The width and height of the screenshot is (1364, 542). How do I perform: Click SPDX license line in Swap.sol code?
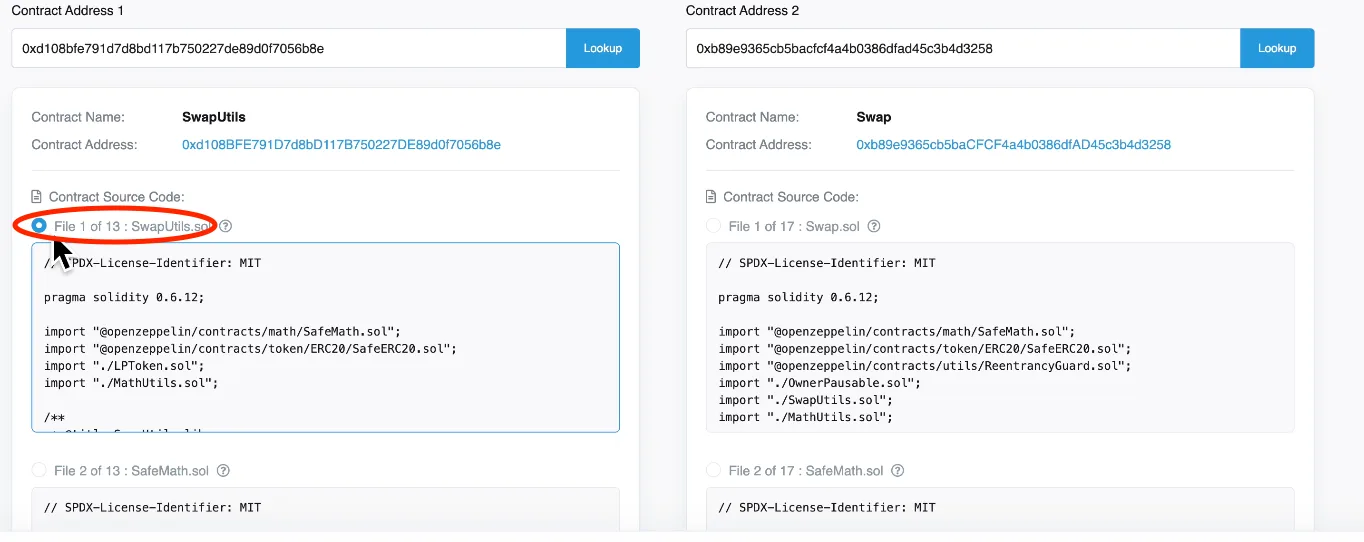coord(827,263)
